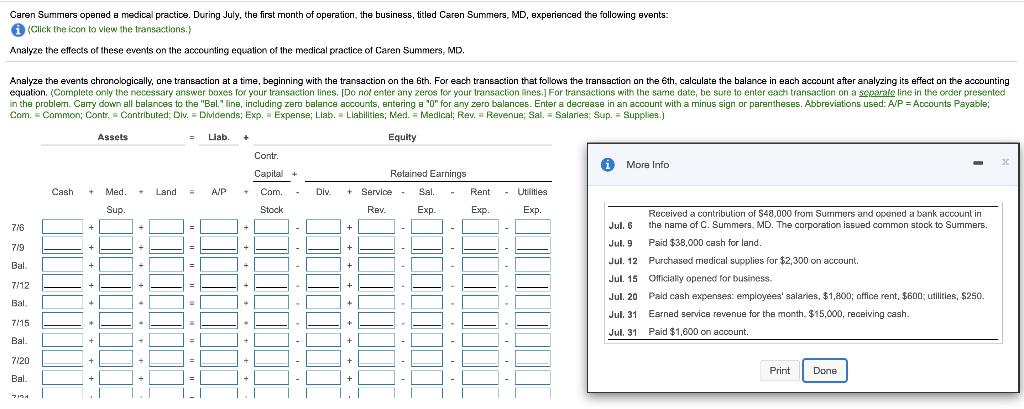Pick the A/P entry box for 7/20

pos(219,359)
